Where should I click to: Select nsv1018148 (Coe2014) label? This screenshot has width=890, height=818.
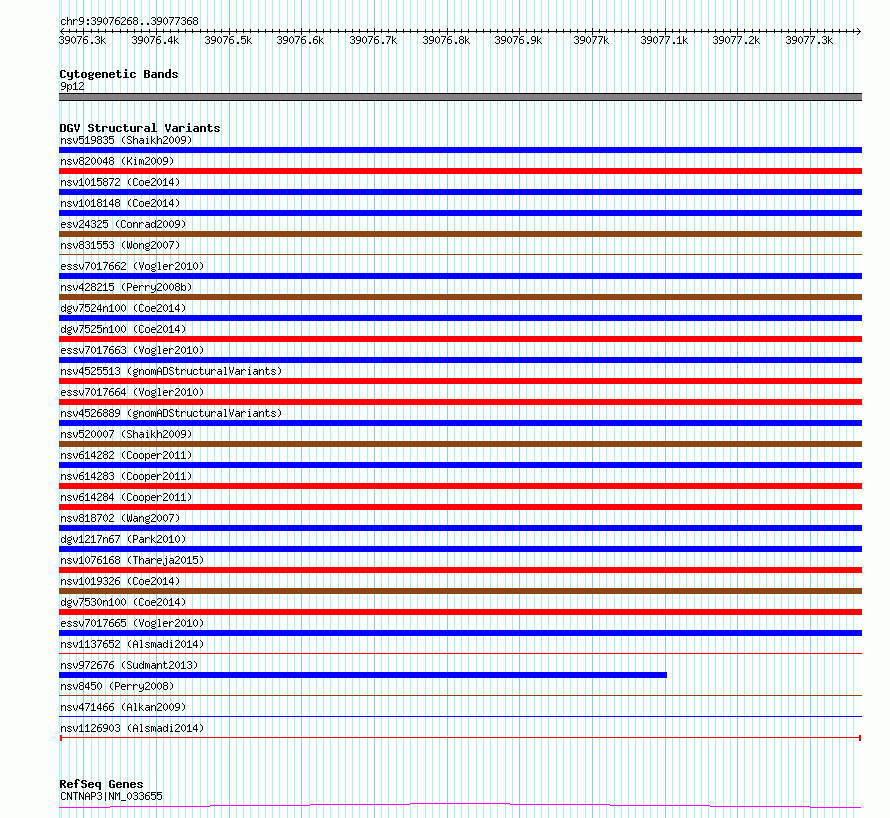(120, 203)
